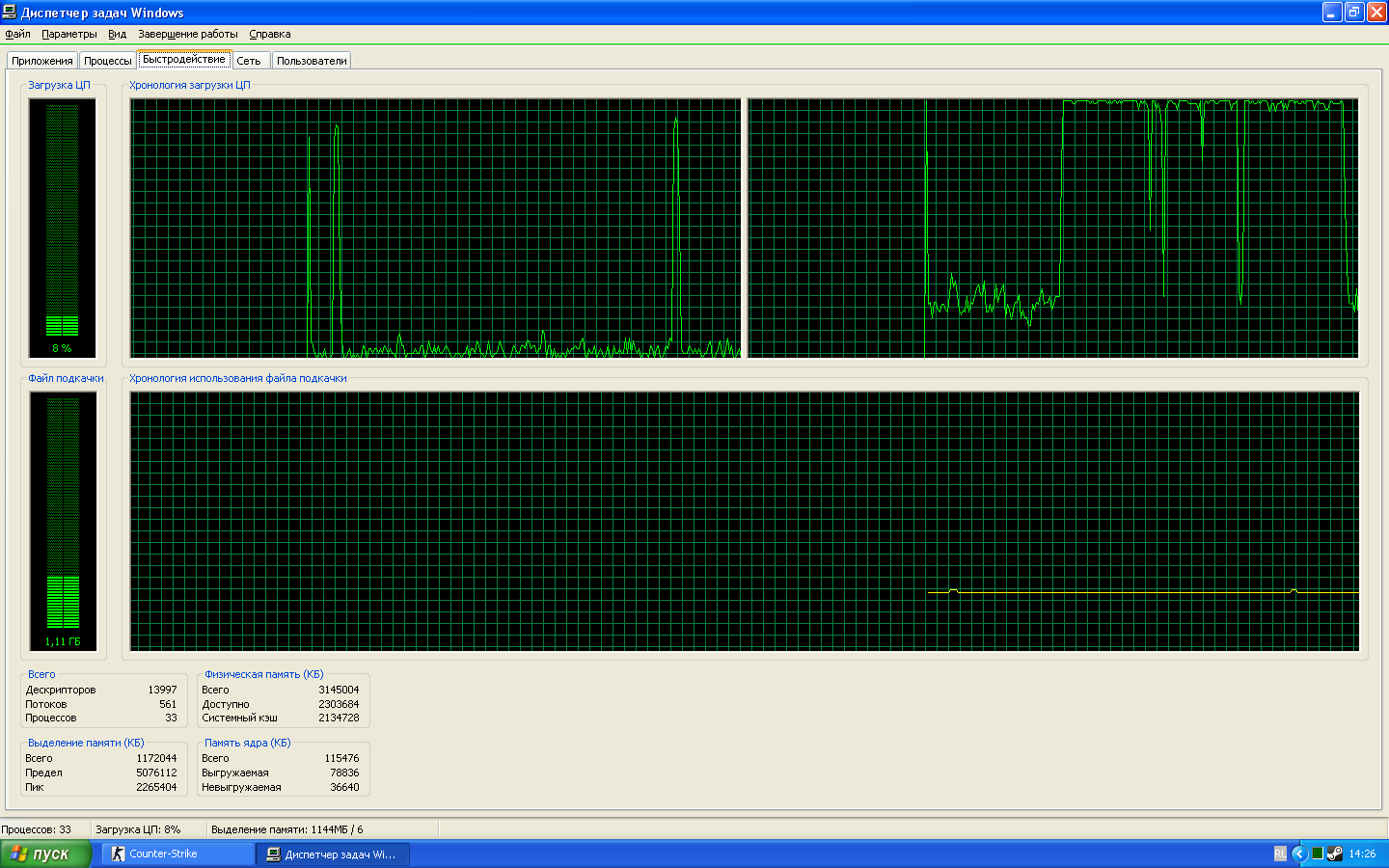Close the Task Manager window
The height and width of the screenshot is (868, 1389).
tap(1376, 13)
